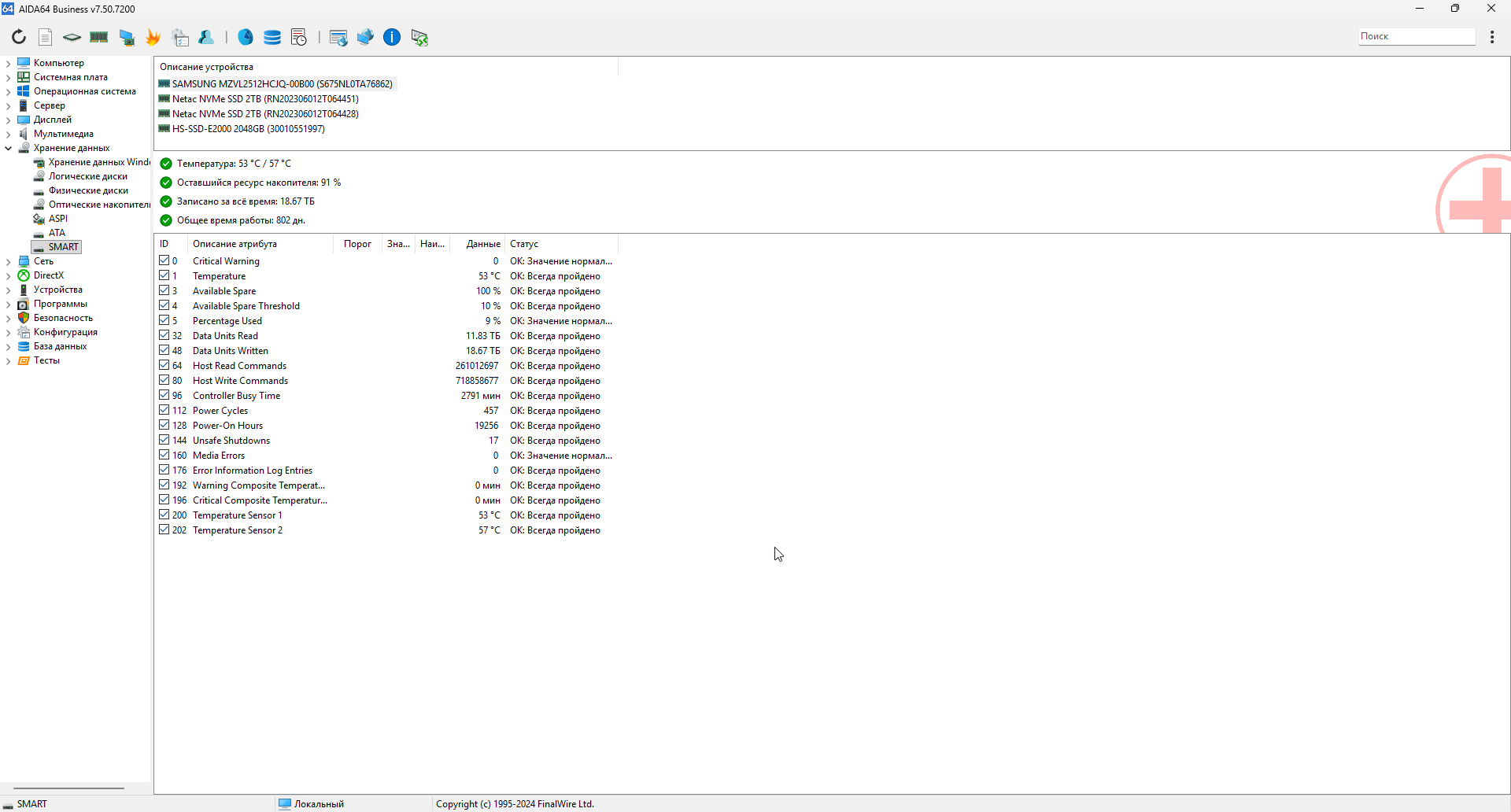The width and height of the screenshot is (1511, 812).
Task: Click the Мультимедиа speaker icon in tree
Action: click(24, 134)
